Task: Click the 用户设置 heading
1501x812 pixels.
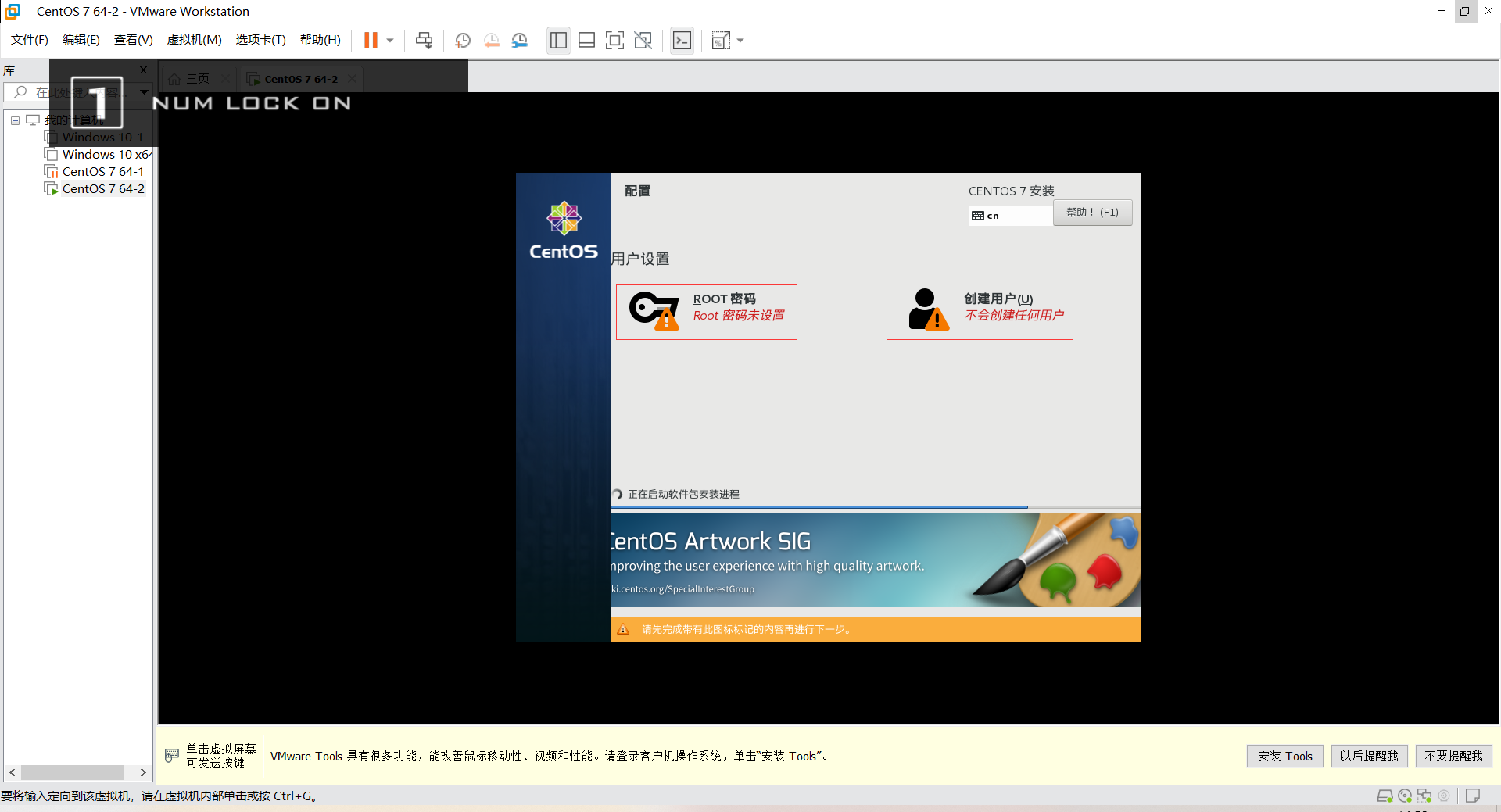Action: coord(640,259)
